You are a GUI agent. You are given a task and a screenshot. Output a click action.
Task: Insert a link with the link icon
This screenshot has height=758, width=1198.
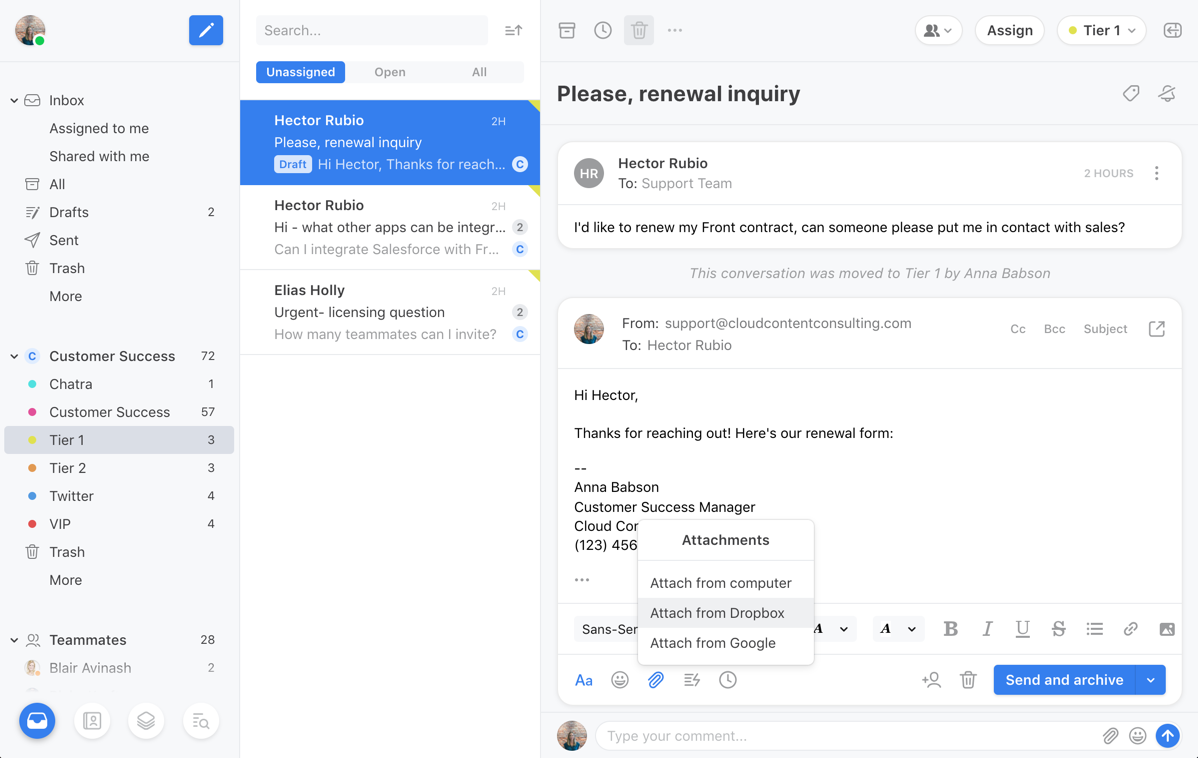[x=1130, y=629]
